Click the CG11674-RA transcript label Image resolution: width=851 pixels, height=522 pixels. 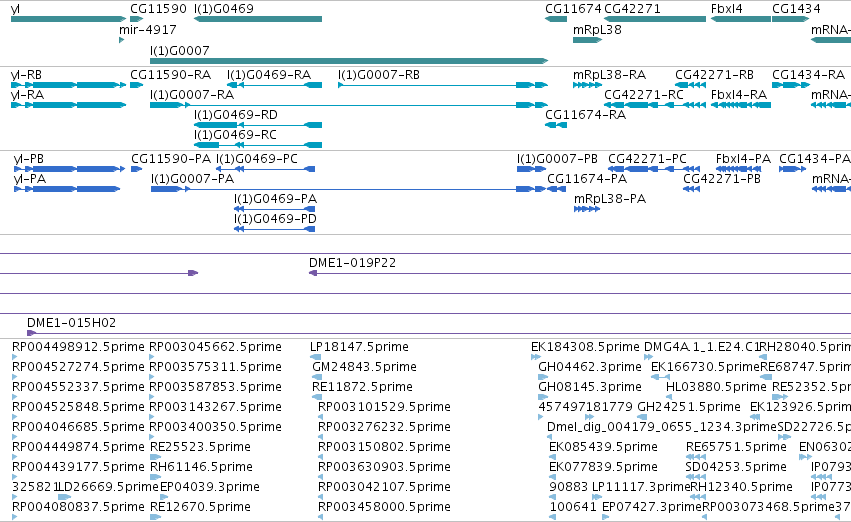point(585,115)
